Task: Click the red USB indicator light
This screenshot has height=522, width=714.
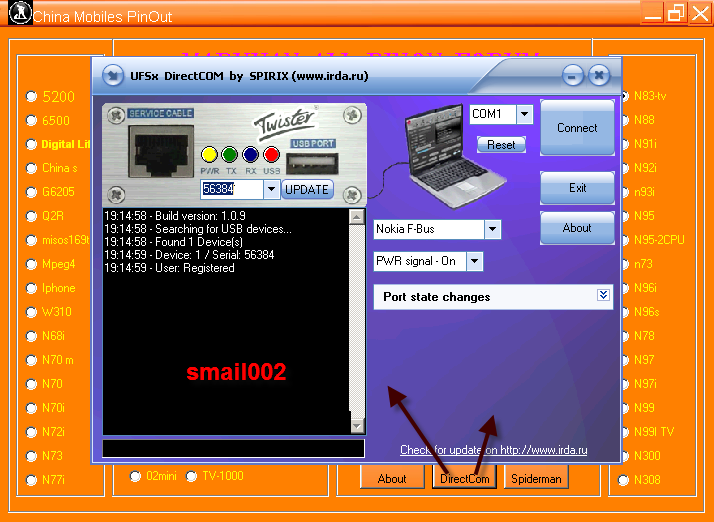Action: 271,155
